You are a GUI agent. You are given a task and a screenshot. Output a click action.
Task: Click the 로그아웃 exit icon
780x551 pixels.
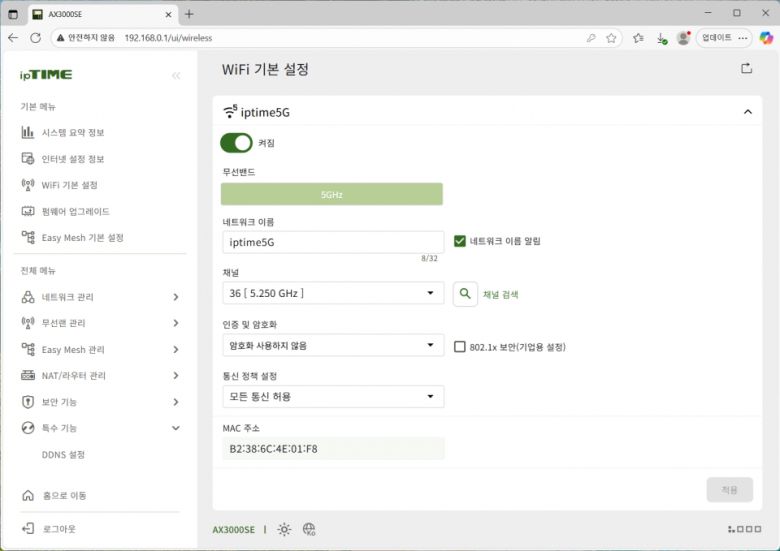pyautogui.click(x=28, y=528)
